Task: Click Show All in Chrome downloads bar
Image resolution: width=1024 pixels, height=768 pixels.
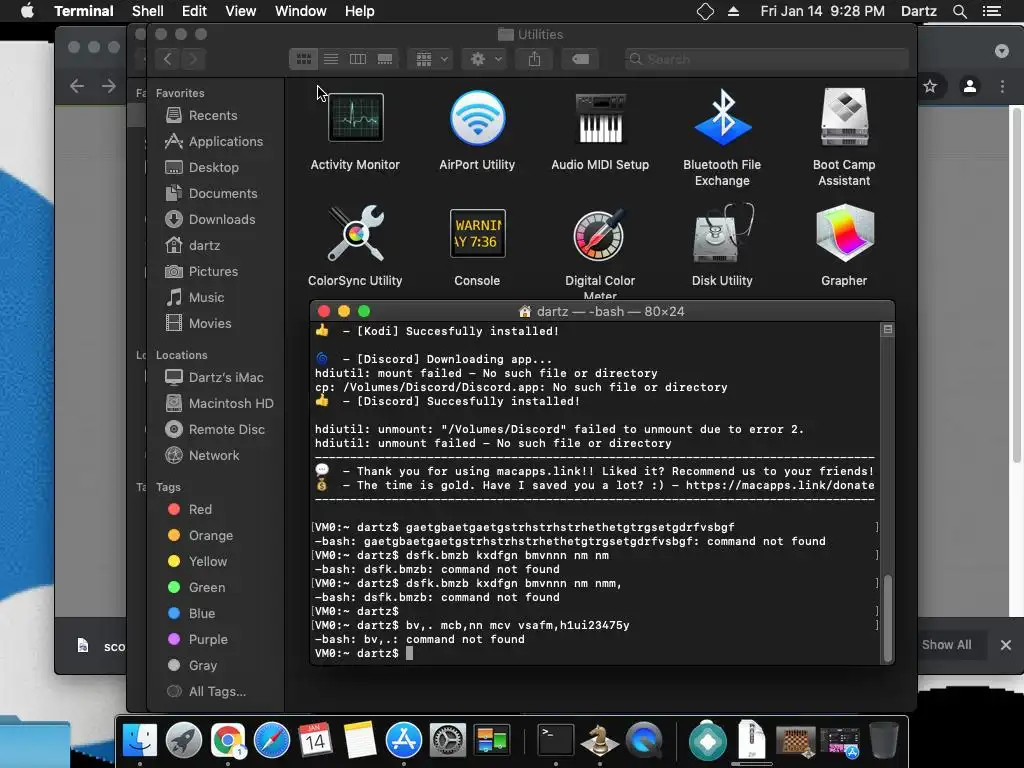Action: tap(946, 645)
